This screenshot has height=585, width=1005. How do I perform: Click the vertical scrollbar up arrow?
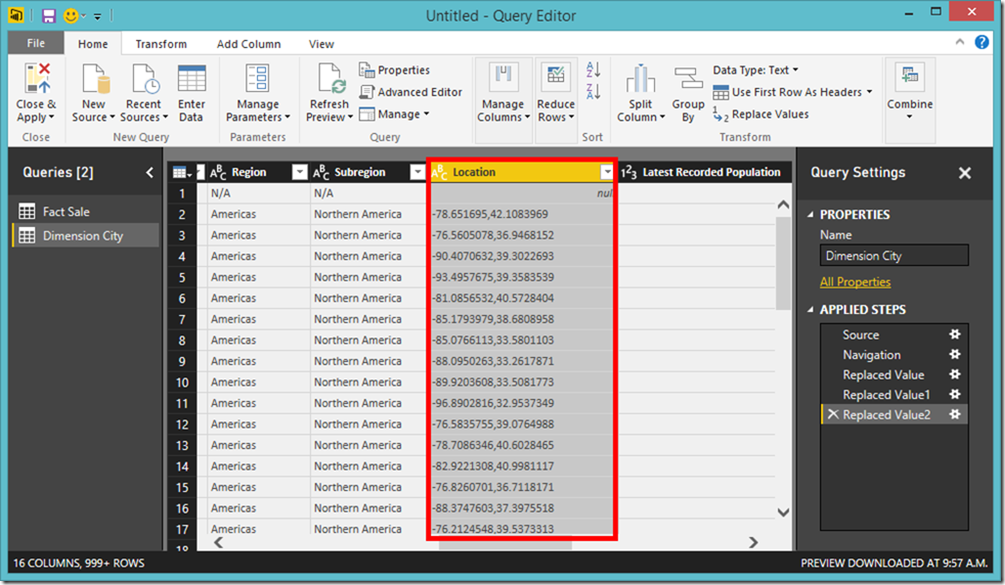tap(783, 205)
